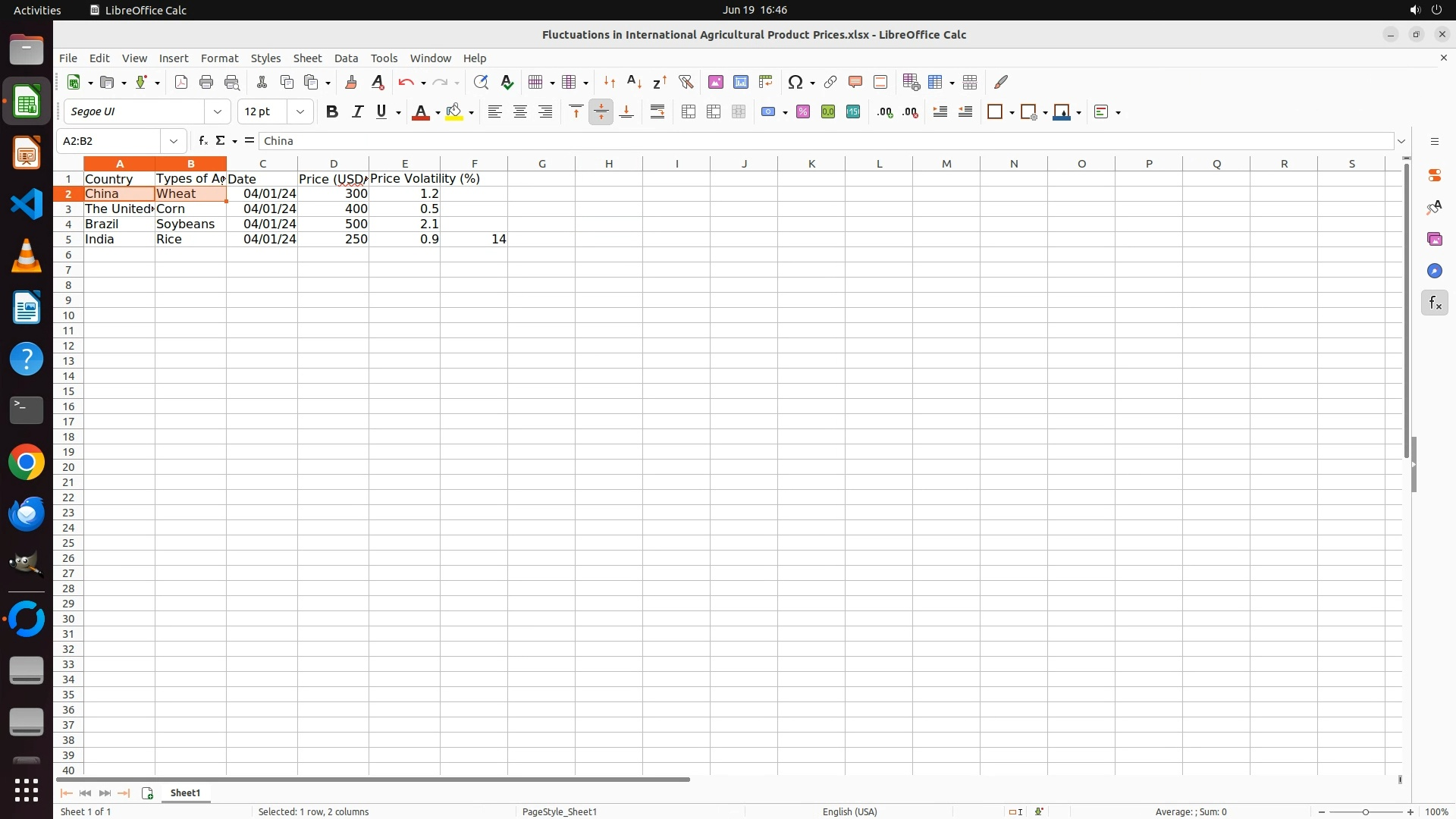
Task: Open the Function Wizard beside the formula bar
Action: pyautogui.click(x=202, y=141)
